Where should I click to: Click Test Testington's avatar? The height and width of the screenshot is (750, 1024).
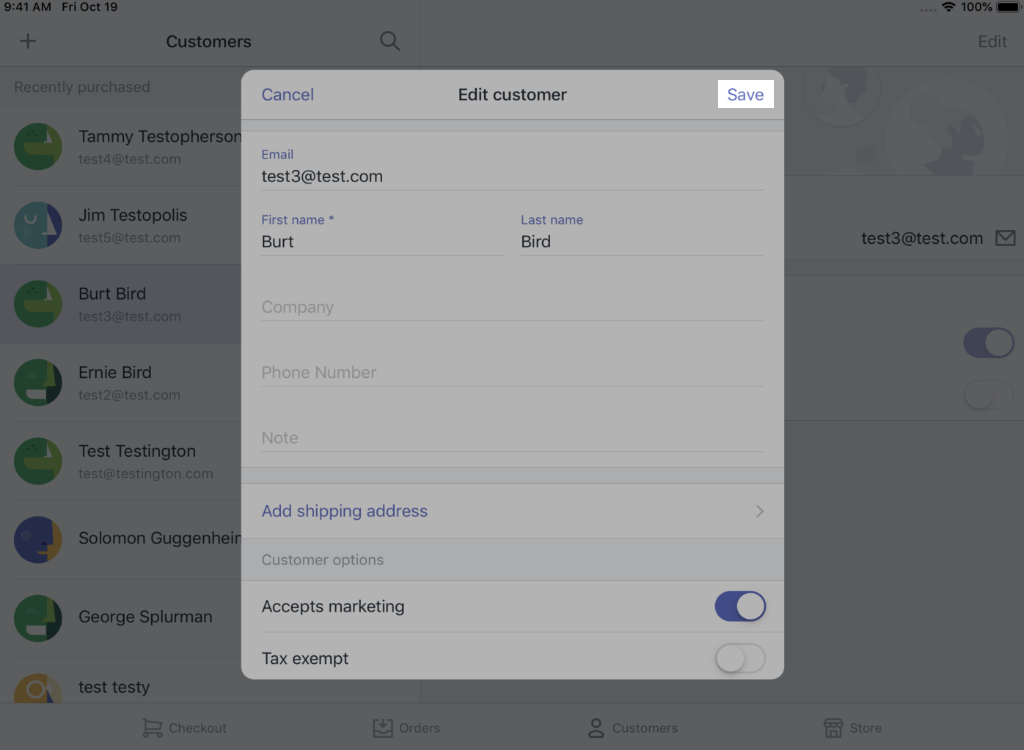click(38, 461)
